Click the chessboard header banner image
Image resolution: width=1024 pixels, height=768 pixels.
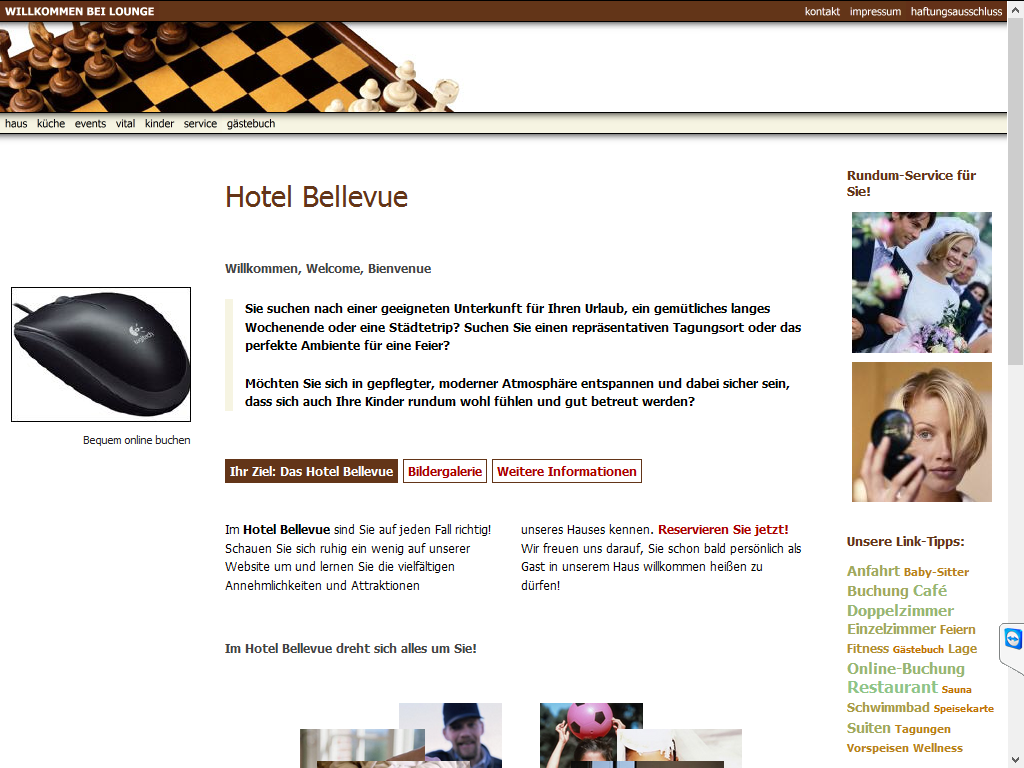(x=230, y=67)
